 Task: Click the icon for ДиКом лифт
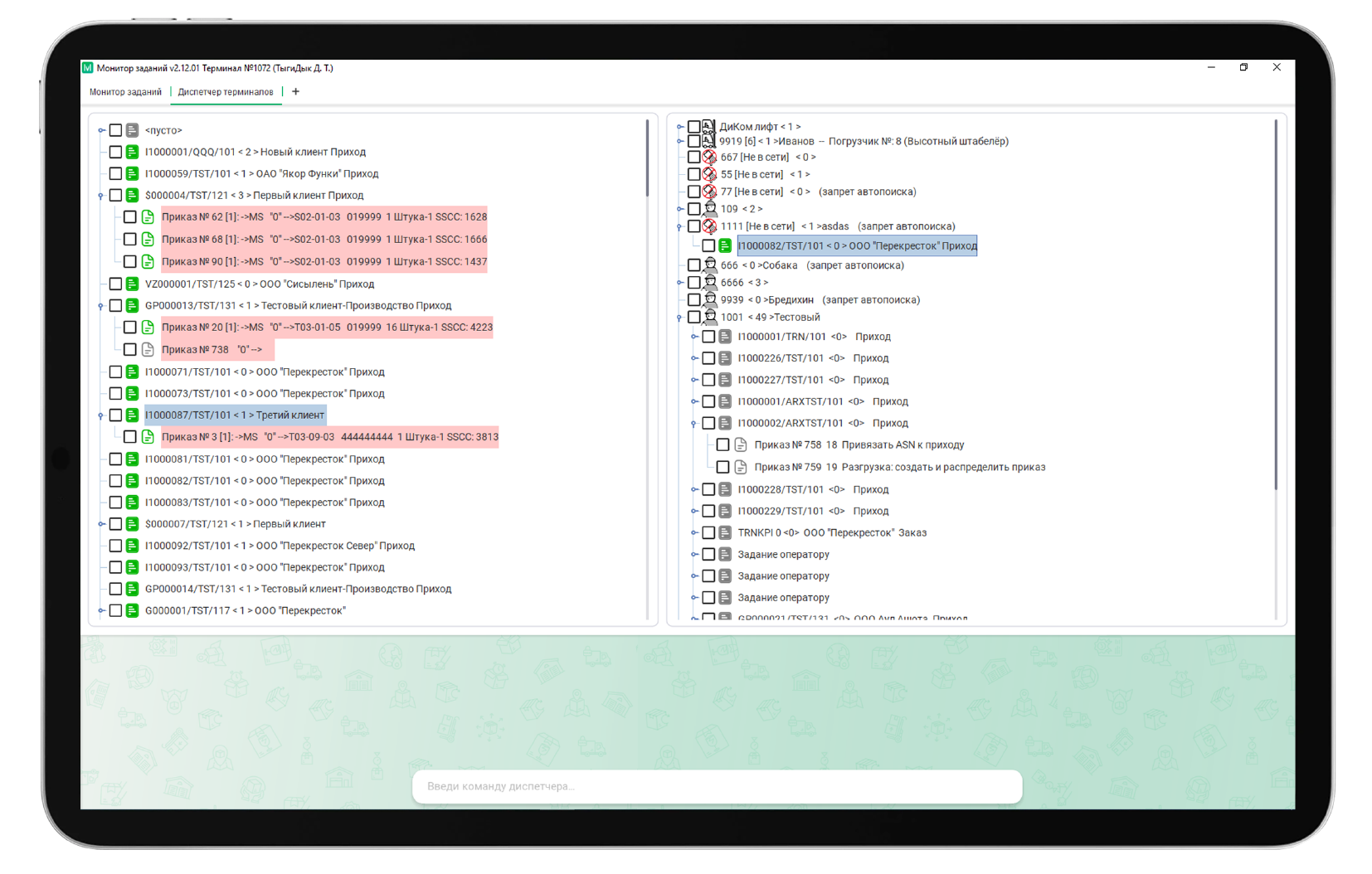point(709,126)
